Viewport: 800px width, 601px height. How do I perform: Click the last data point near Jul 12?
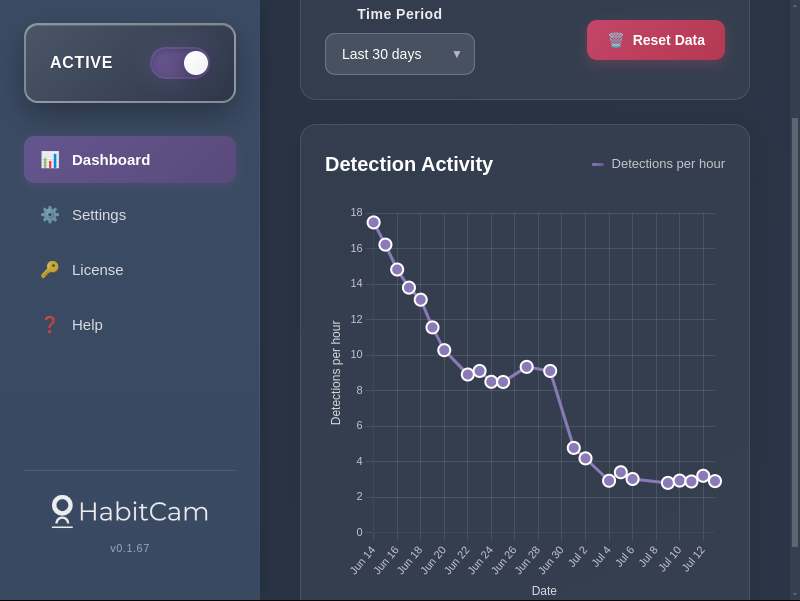click(714, 481)
